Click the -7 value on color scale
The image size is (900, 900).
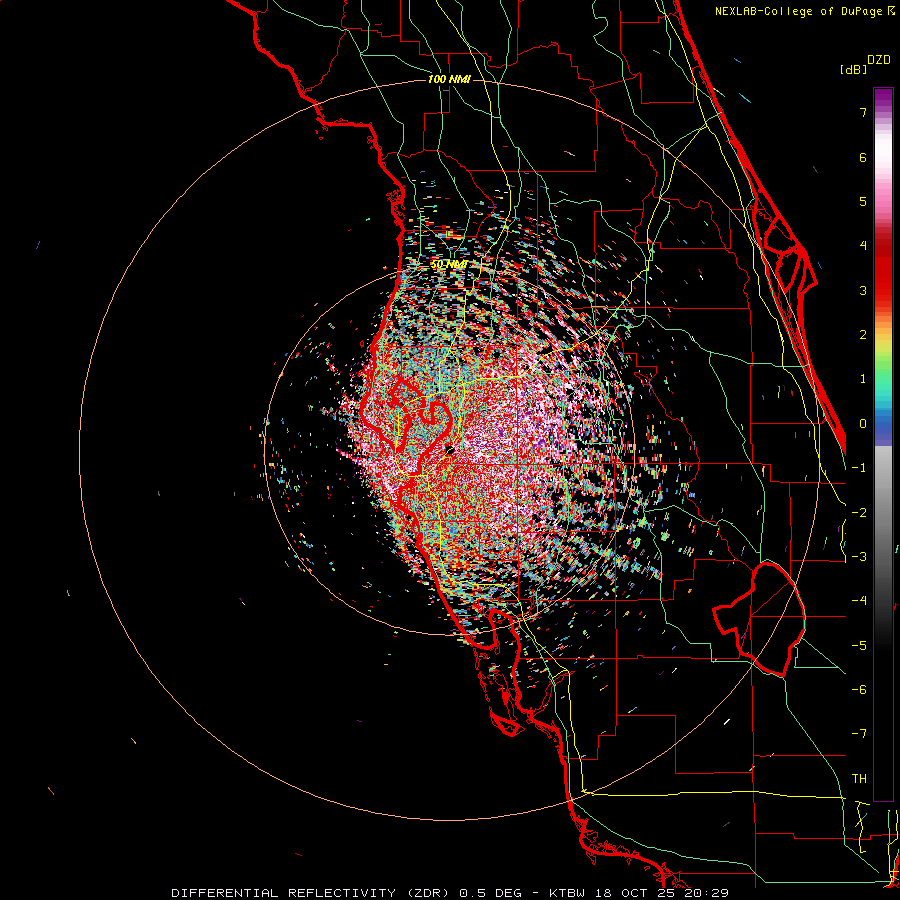pyautogui.click(x=859, y=734)
